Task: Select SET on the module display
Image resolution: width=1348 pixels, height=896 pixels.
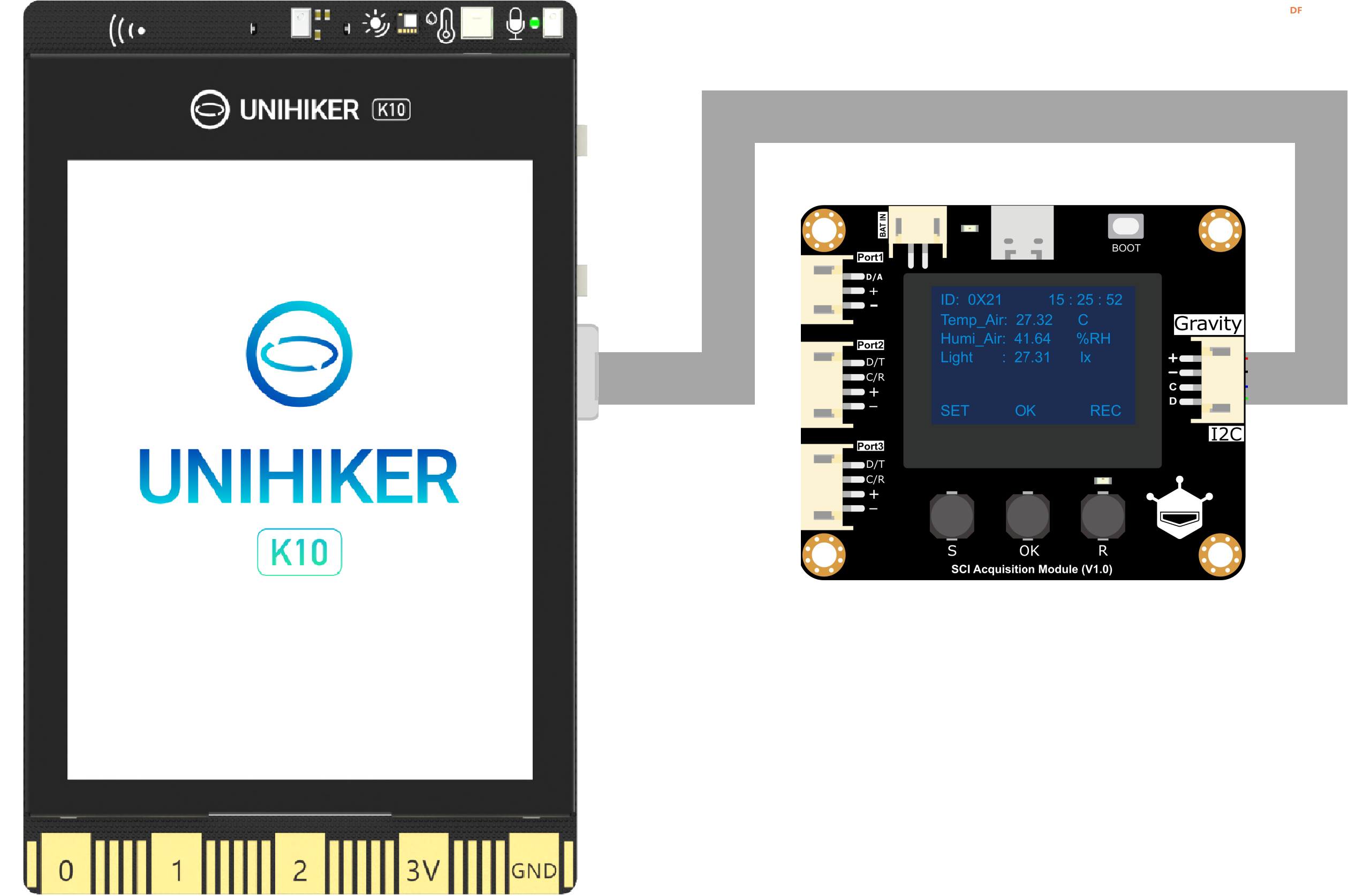Action: [x=955, y=411]
